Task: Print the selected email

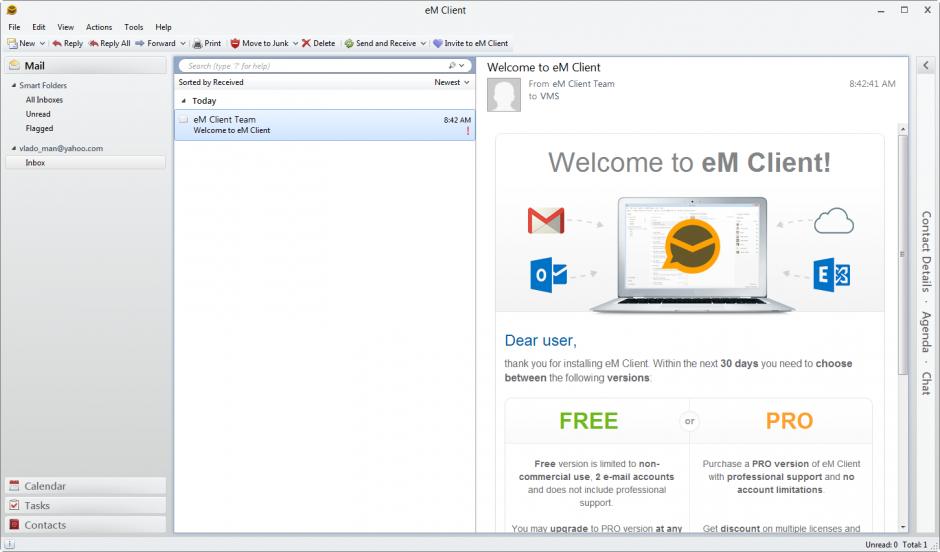Action: tap(207, 43)
